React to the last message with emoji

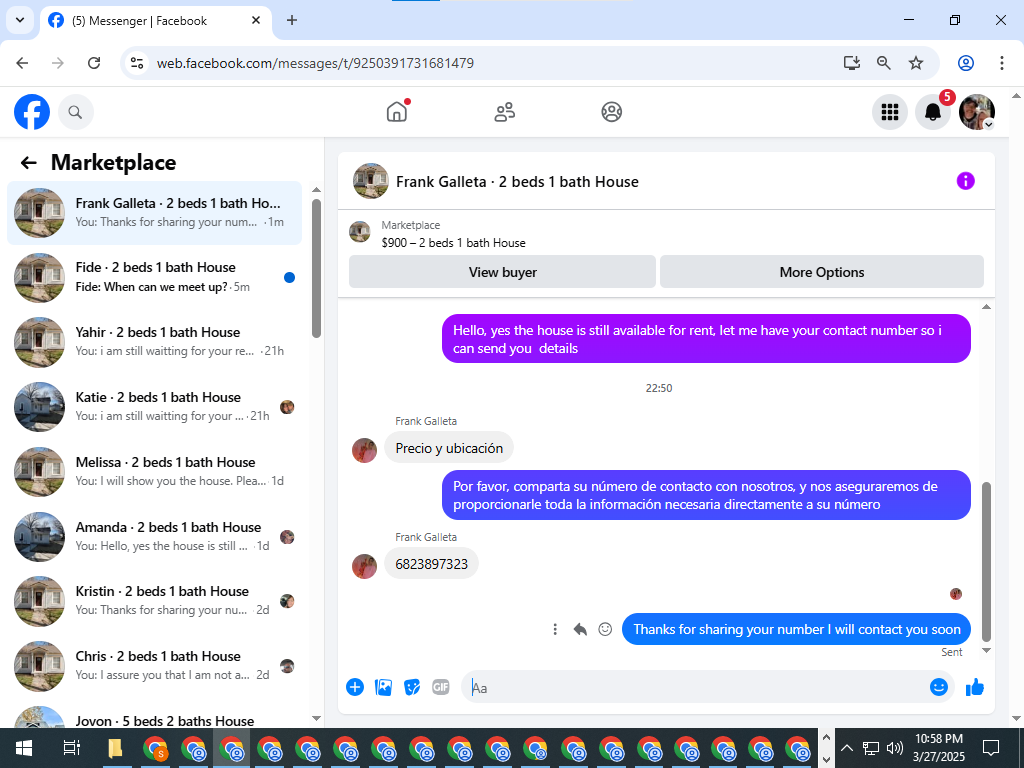tap(605, 630)
